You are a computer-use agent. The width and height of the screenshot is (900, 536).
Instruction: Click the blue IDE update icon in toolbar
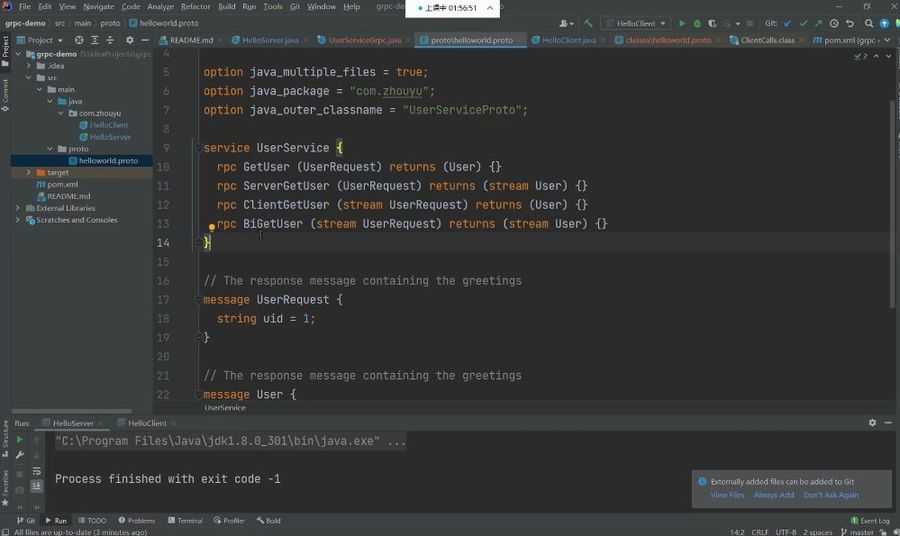[x=885, y=24]
